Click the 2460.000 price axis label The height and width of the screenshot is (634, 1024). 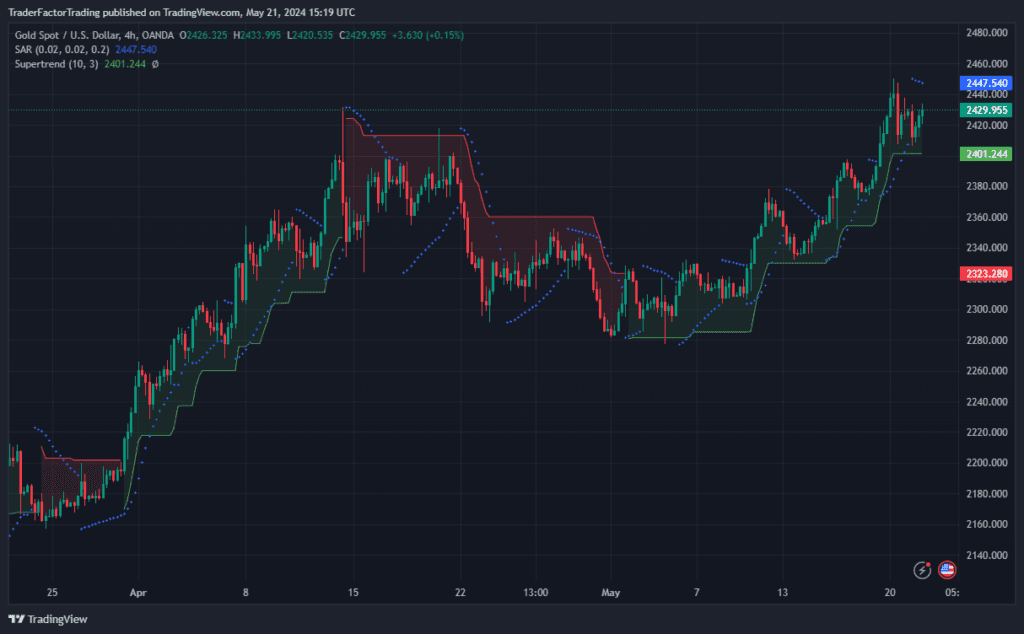pyautogui.click(x=987, y=63)
